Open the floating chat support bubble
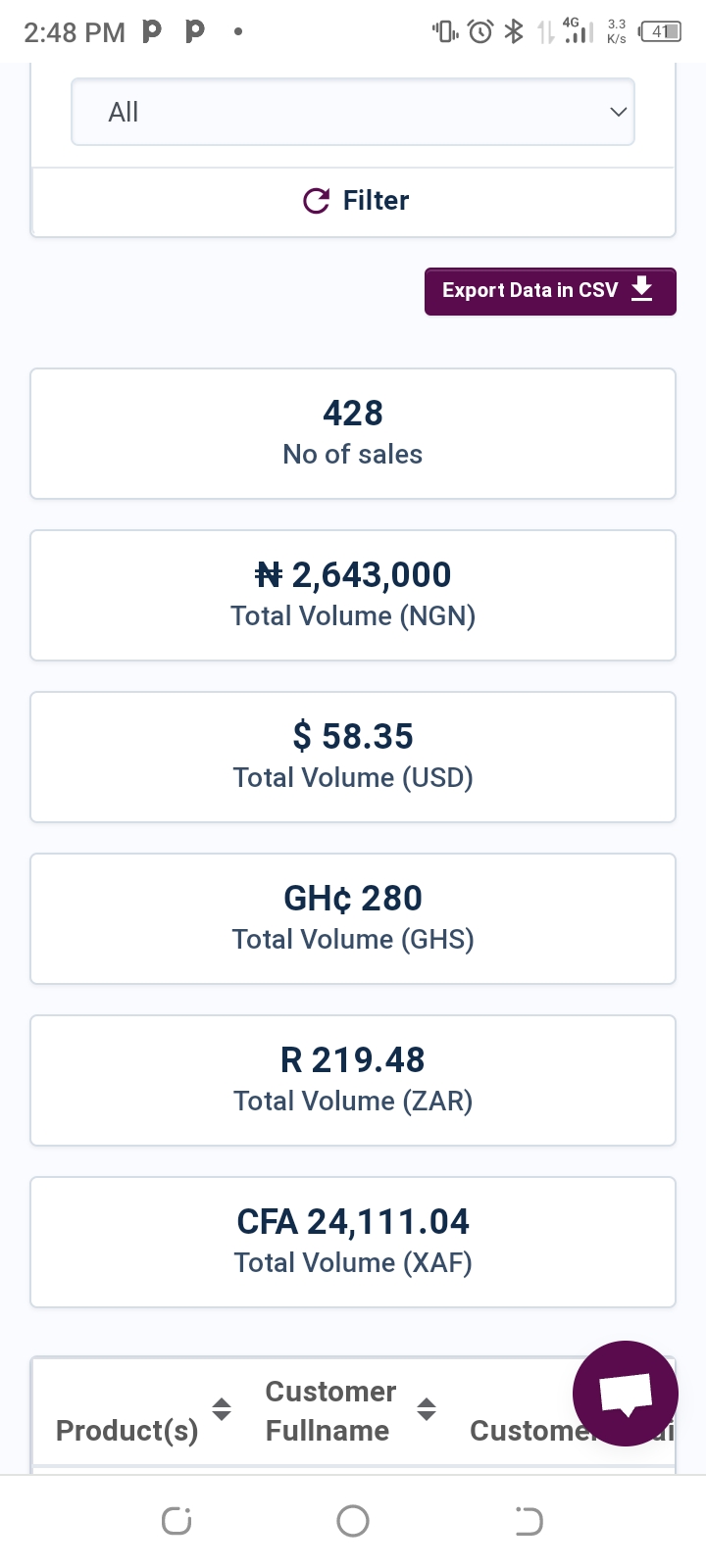 pyautogui.click(x=626, y=1393)
